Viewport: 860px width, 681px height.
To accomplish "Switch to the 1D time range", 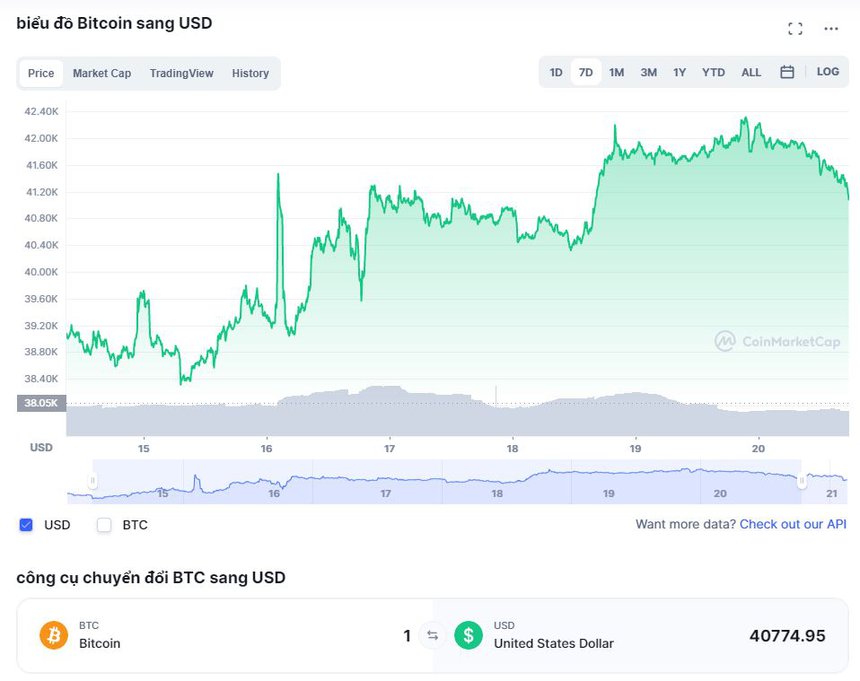I will (555, 72).
